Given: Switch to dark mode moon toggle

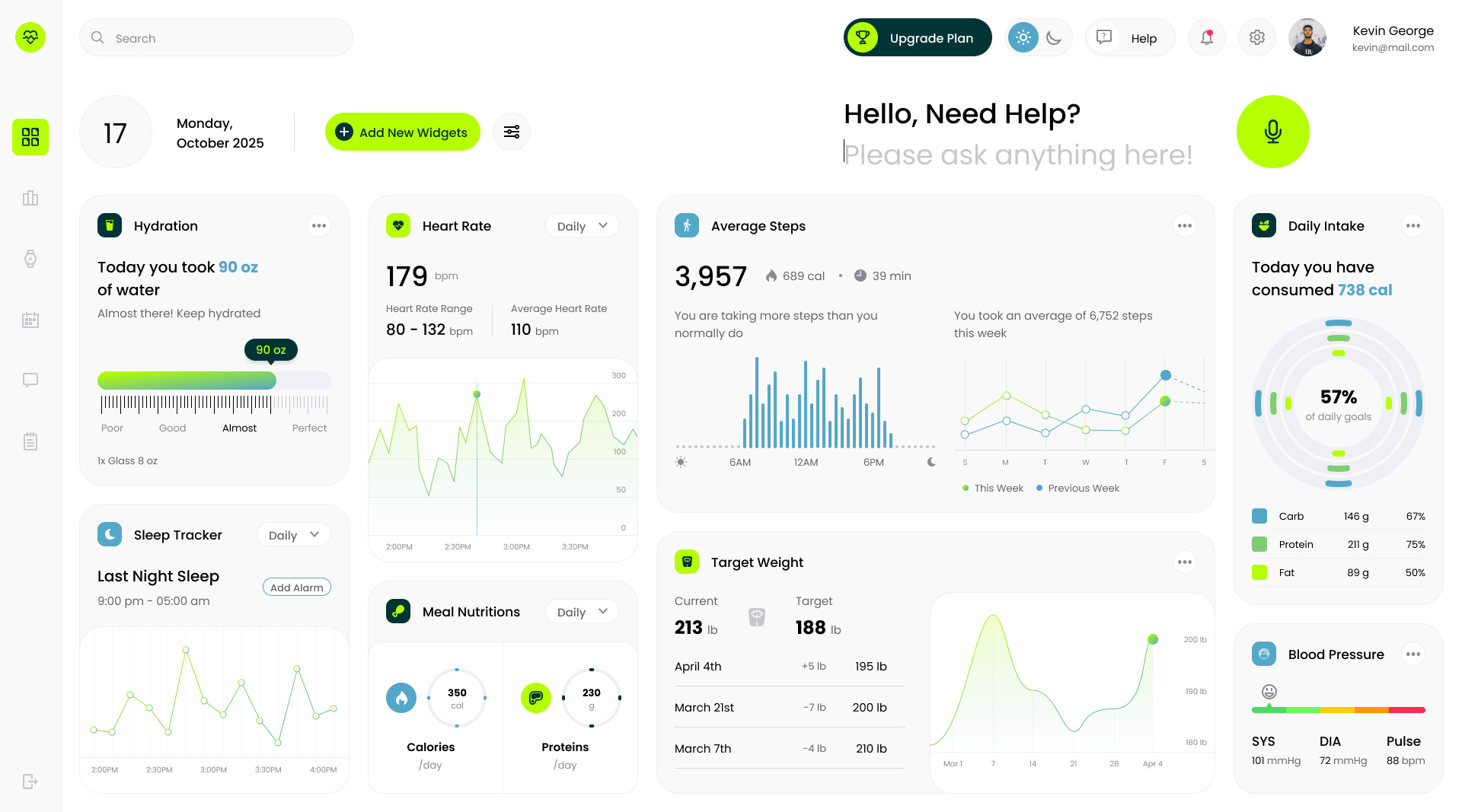Looking at the screenshot, I should click(x=1054, y=37).
